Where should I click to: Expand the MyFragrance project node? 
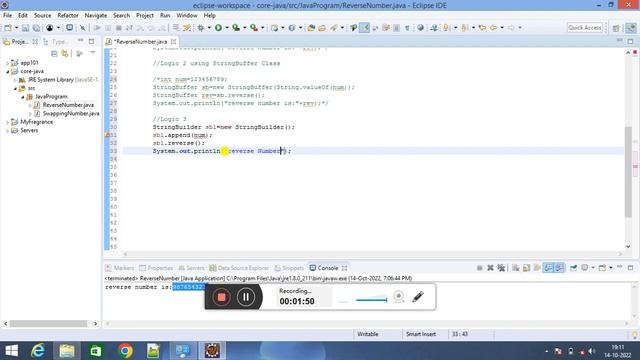pyautogui.click(x=7, y=122)
